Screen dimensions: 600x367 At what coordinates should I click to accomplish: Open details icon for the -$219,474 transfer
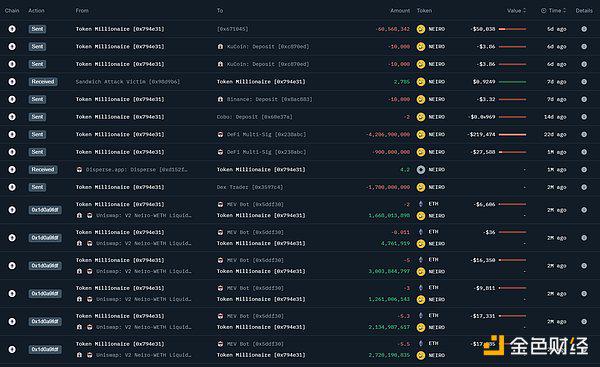coord(584,134)
